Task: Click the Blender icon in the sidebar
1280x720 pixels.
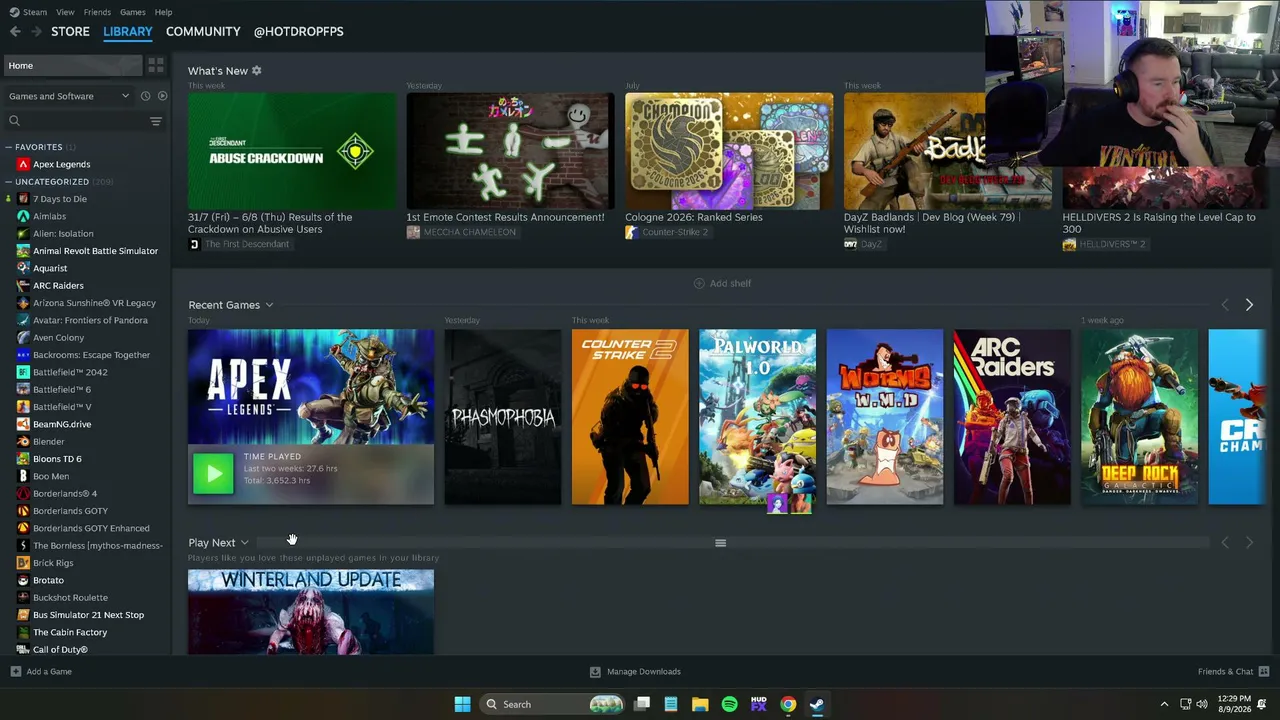Action: 23,441
